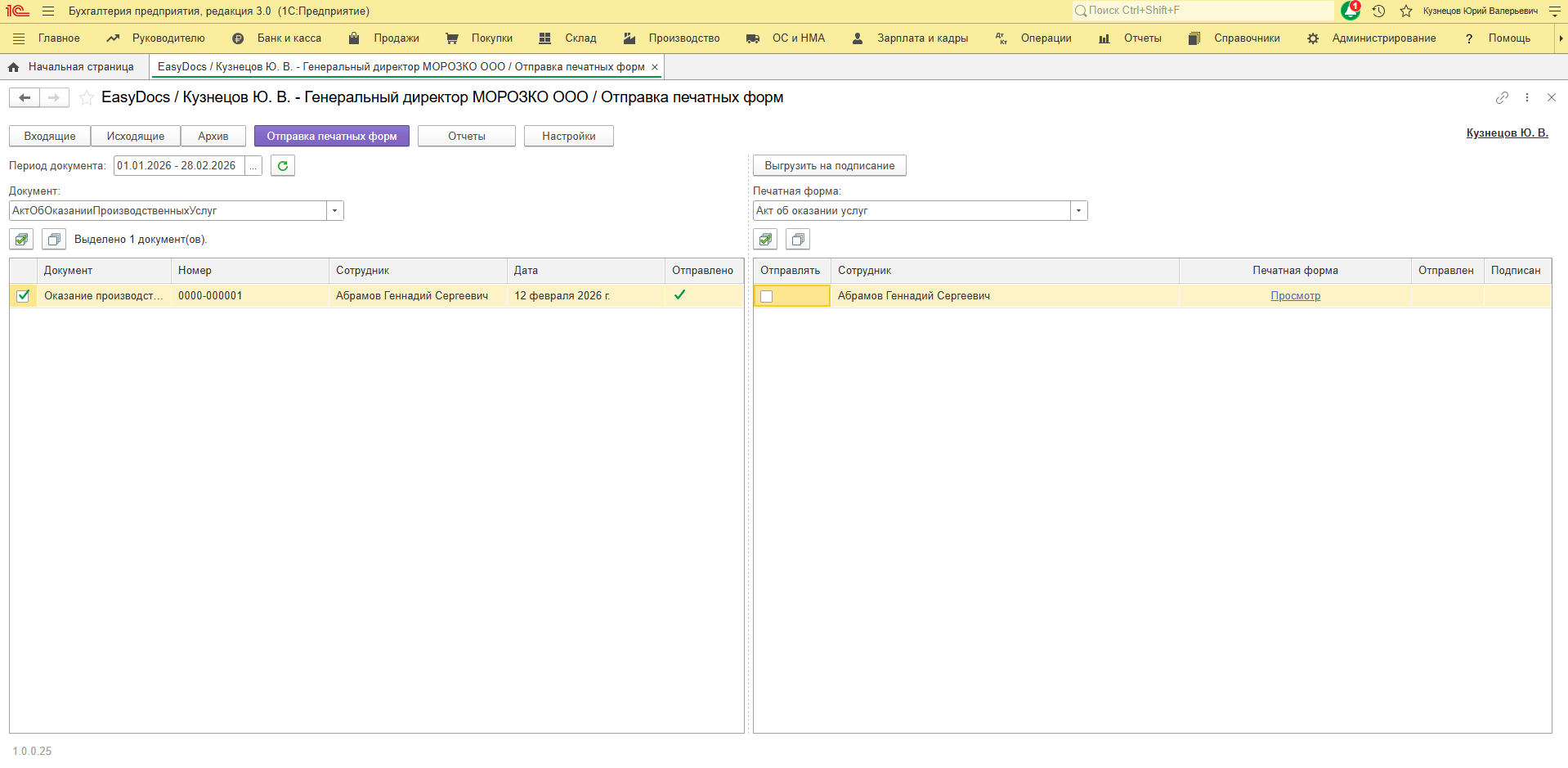Viewport: 1568px width, 768px height.
Task: Click the search field Поиск Ctrl+Shift+F
Action: pos(1202,11)
